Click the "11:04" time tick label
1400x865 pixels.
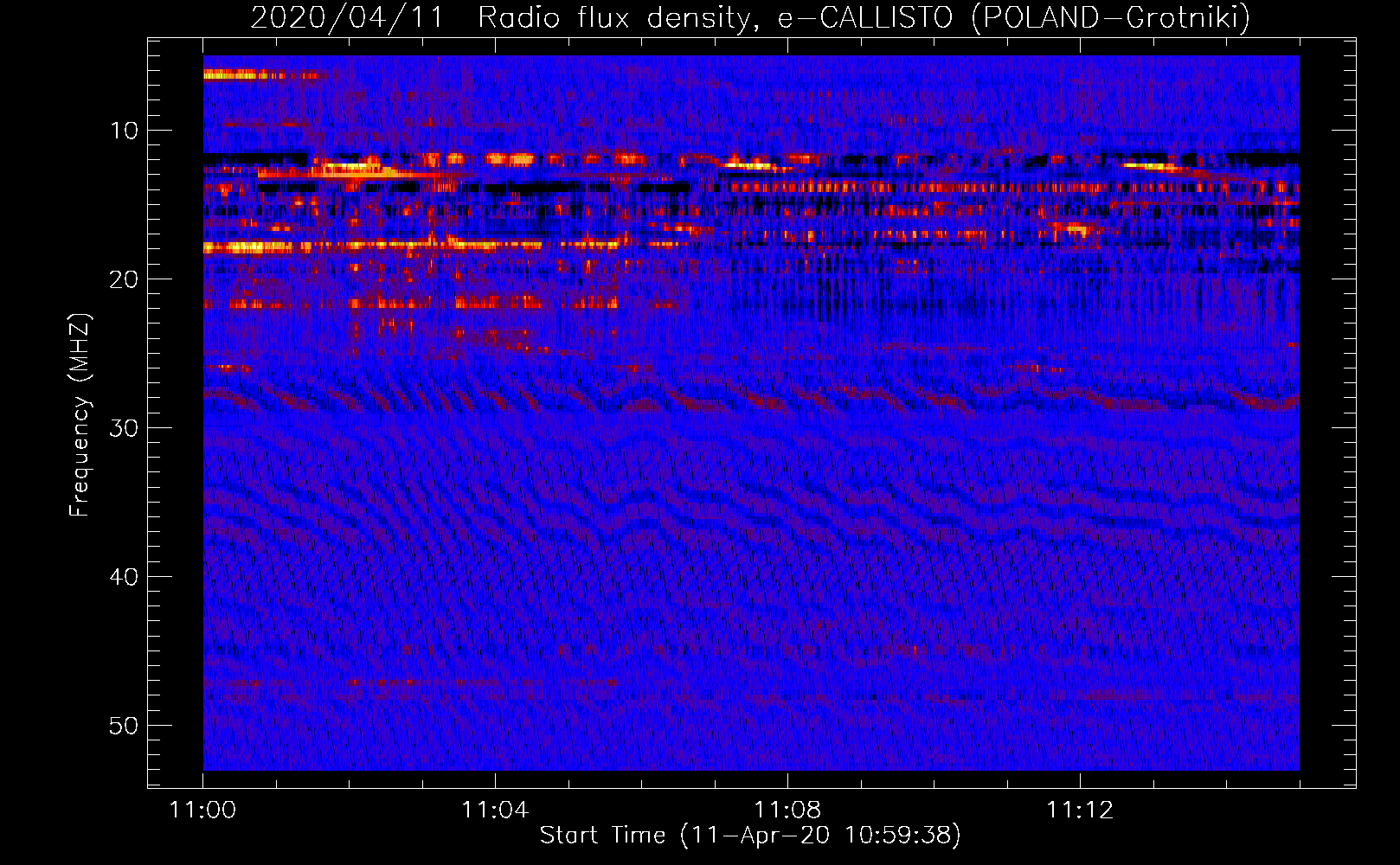[x=495, y=811]
